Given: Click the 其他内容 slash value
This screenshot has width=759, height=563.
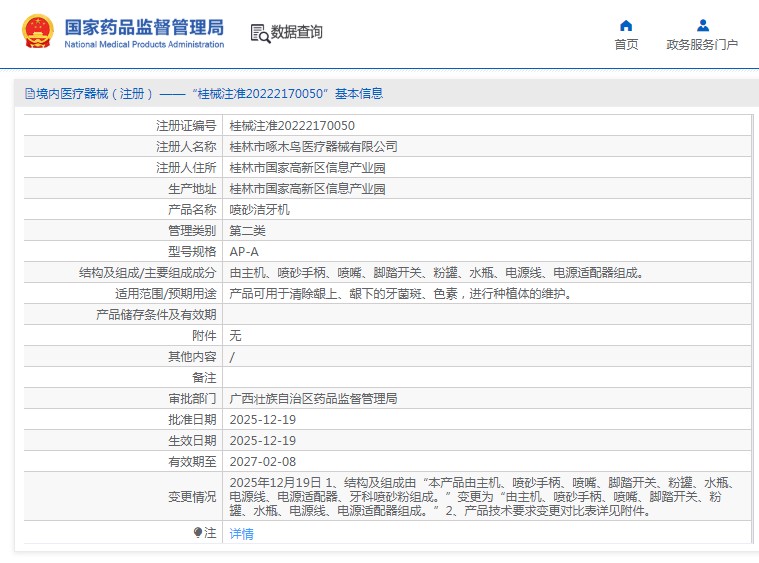Looking at the screenshot, I should point(232,357).
